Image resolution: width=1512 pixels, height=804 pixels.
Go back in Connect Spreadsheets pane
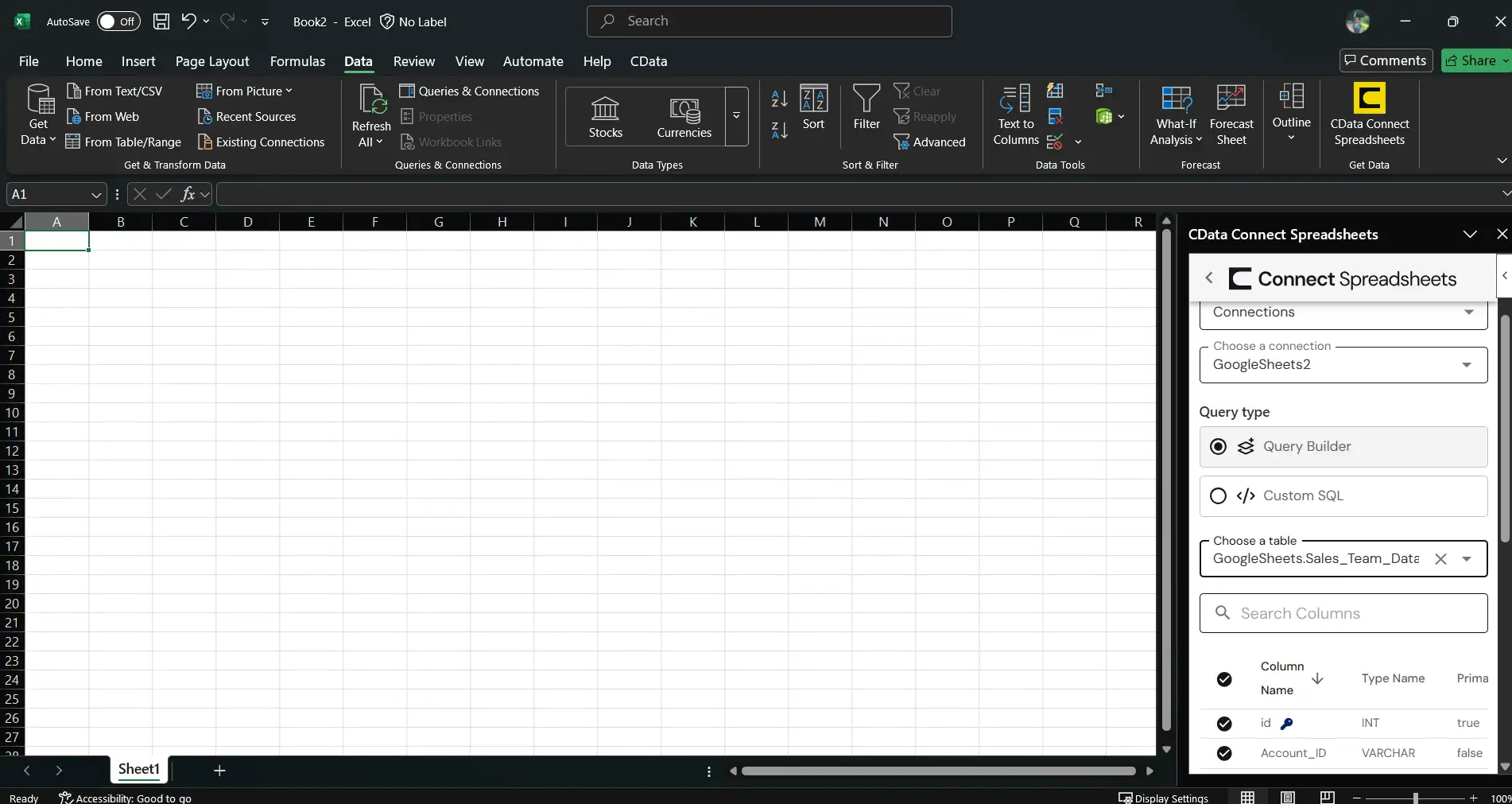(x=1209, y=278)
